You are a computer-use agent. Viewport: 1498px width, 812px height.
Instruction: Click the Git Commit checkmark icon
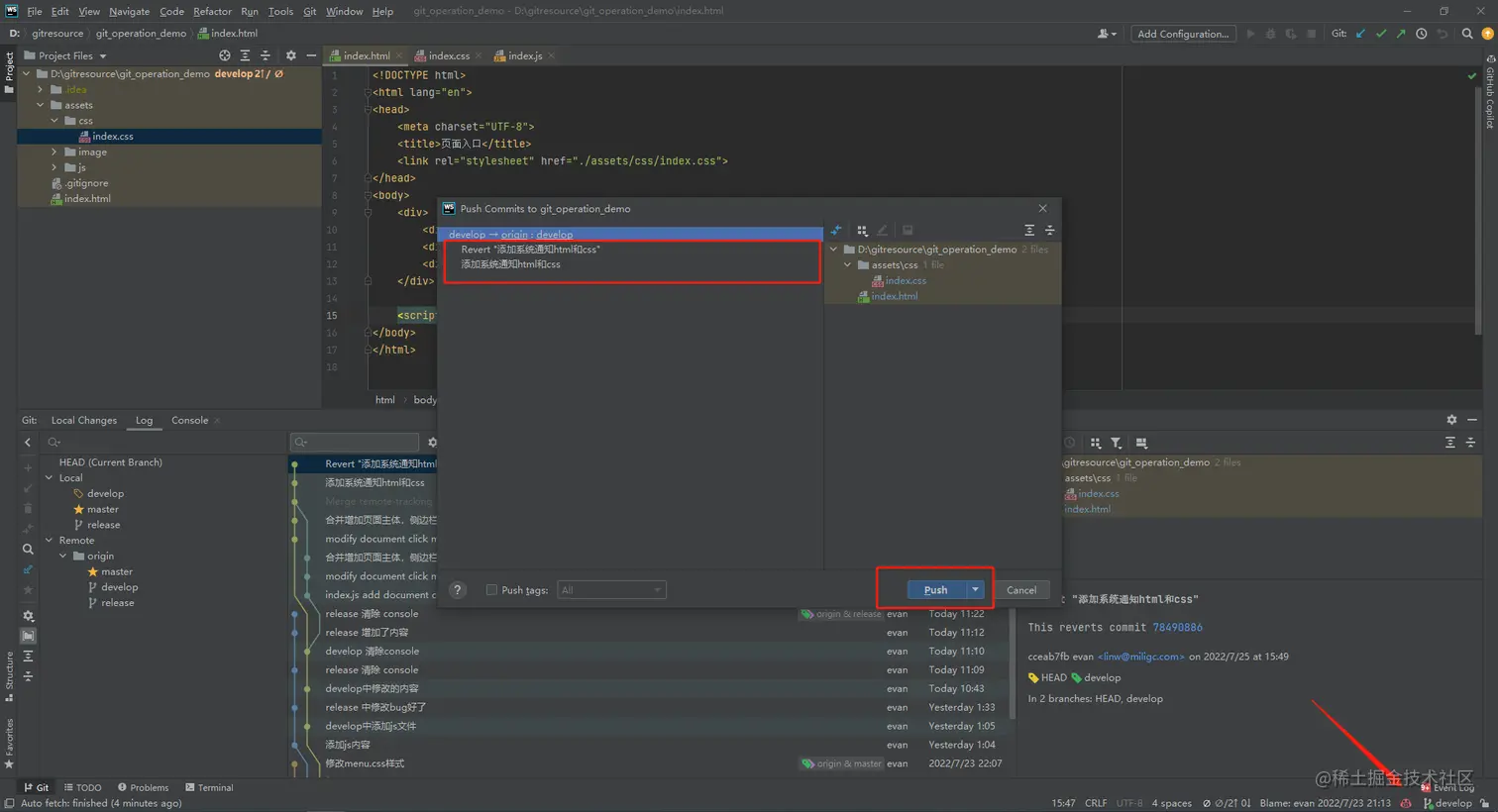(x=1381, y=34)
